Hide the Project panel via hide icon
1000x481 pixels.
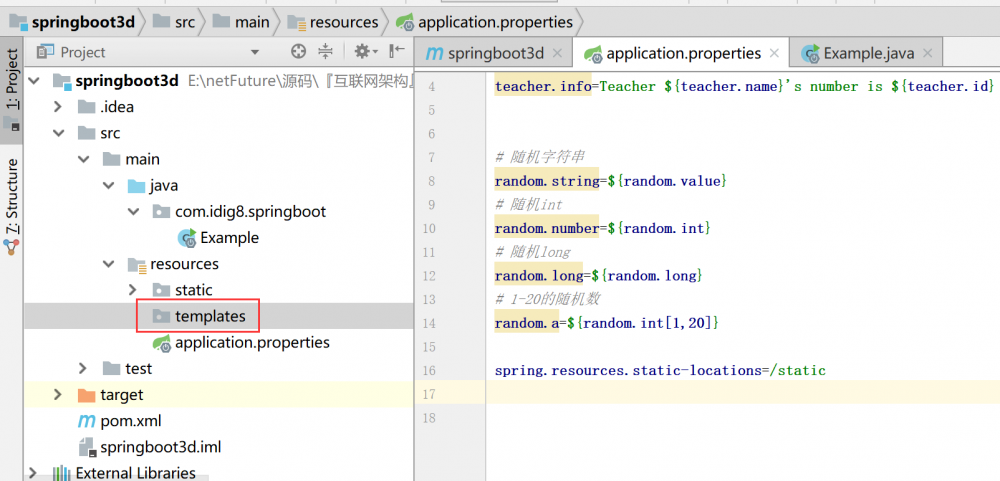[x=397, y=51]
